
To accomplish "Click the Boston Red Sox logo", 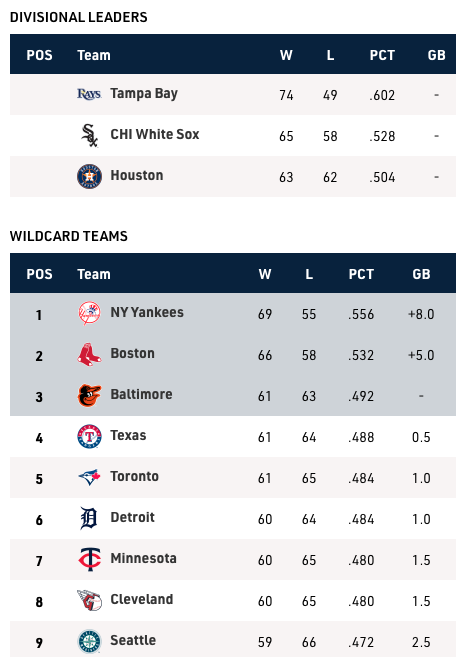I will coord(89,354).
